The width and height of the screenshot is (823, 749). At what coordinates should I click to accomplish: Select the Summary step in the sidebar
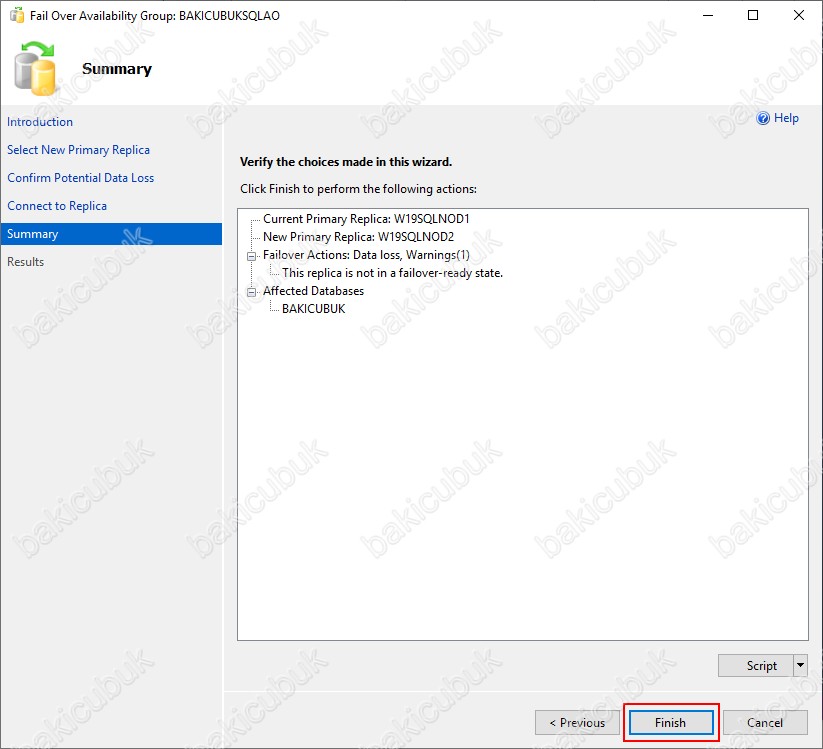[111, 234]
